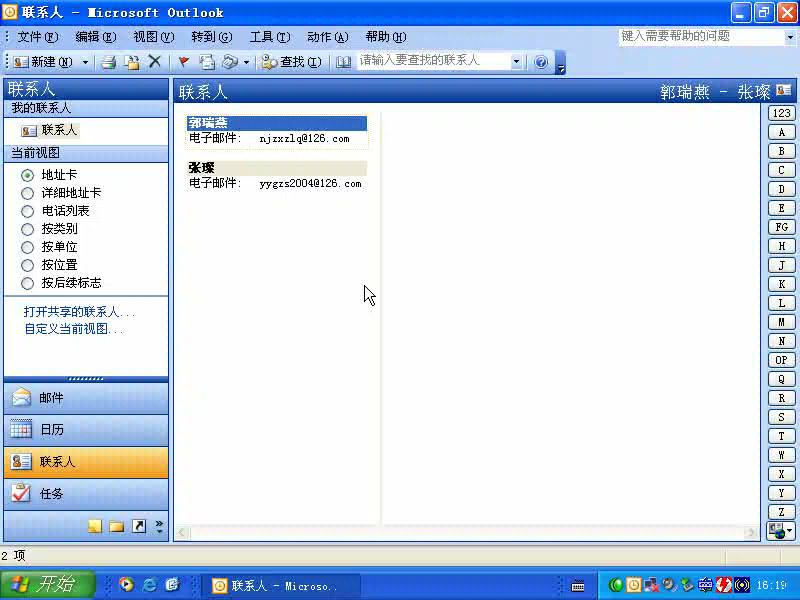
Task: Expand the navigation pane configure buttons chevron
Action: (x=160, y=526)
